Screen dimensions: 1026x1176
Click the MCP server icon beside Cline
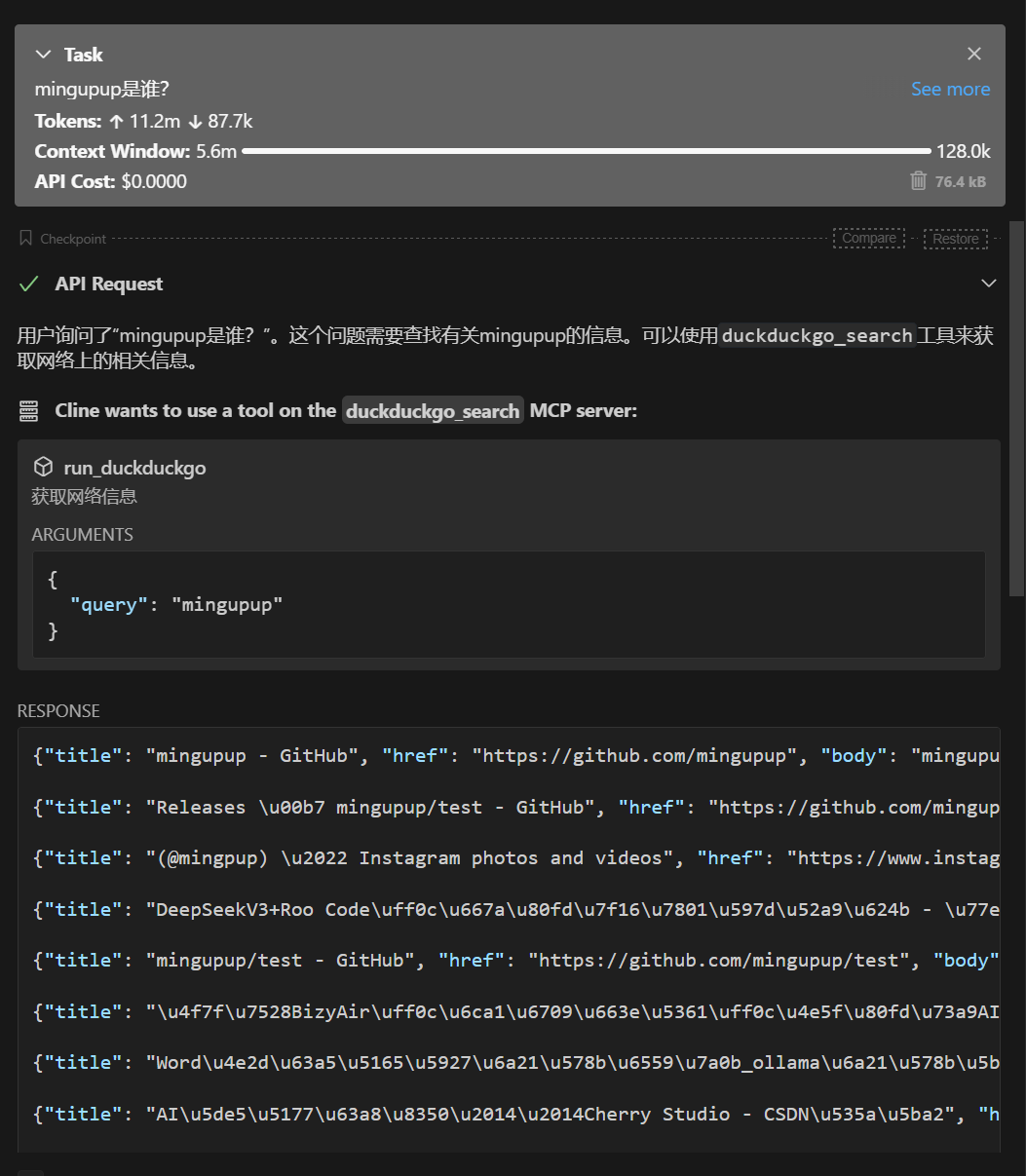point(29,411)
